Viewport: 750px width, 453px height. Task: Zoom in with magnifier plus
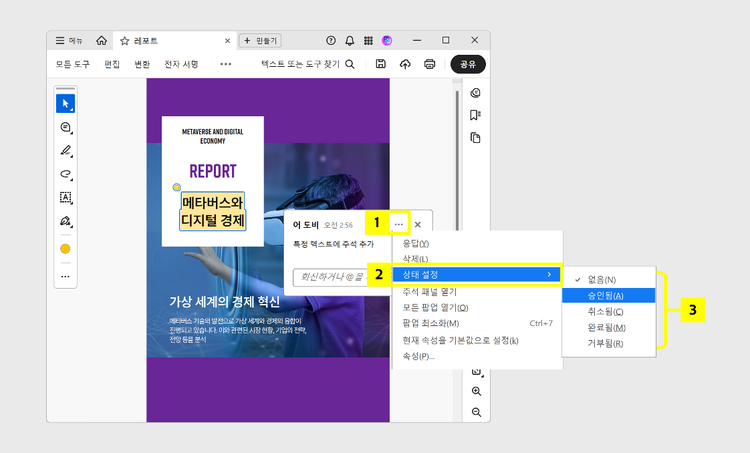coord(476,391)
